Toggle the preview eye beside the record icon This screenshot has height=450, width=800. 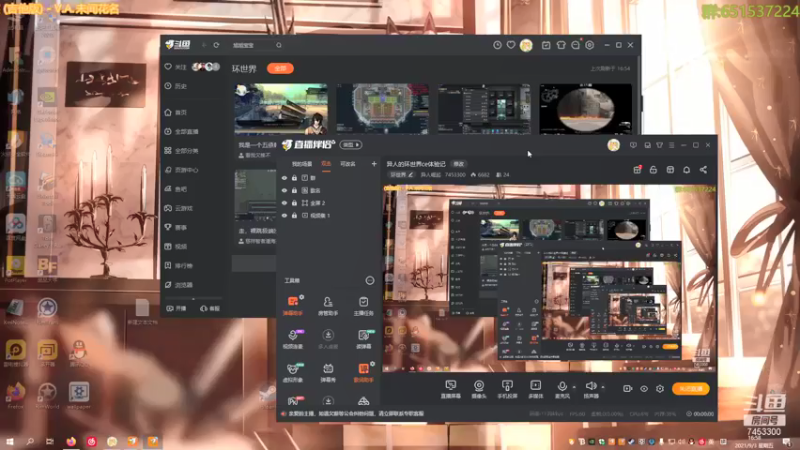644,389
